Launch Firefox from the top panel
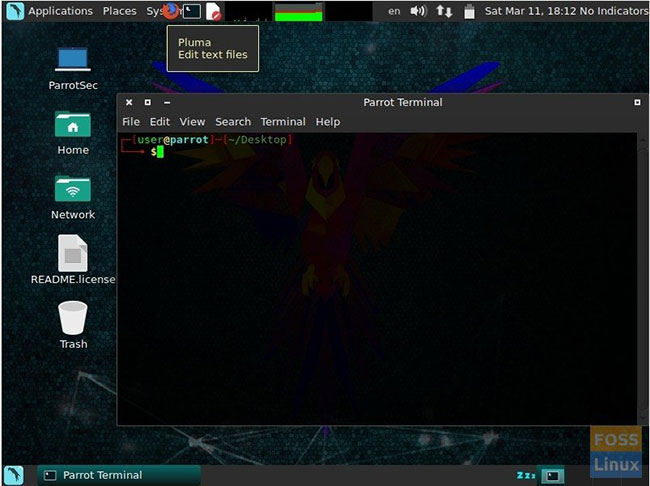 170,11
